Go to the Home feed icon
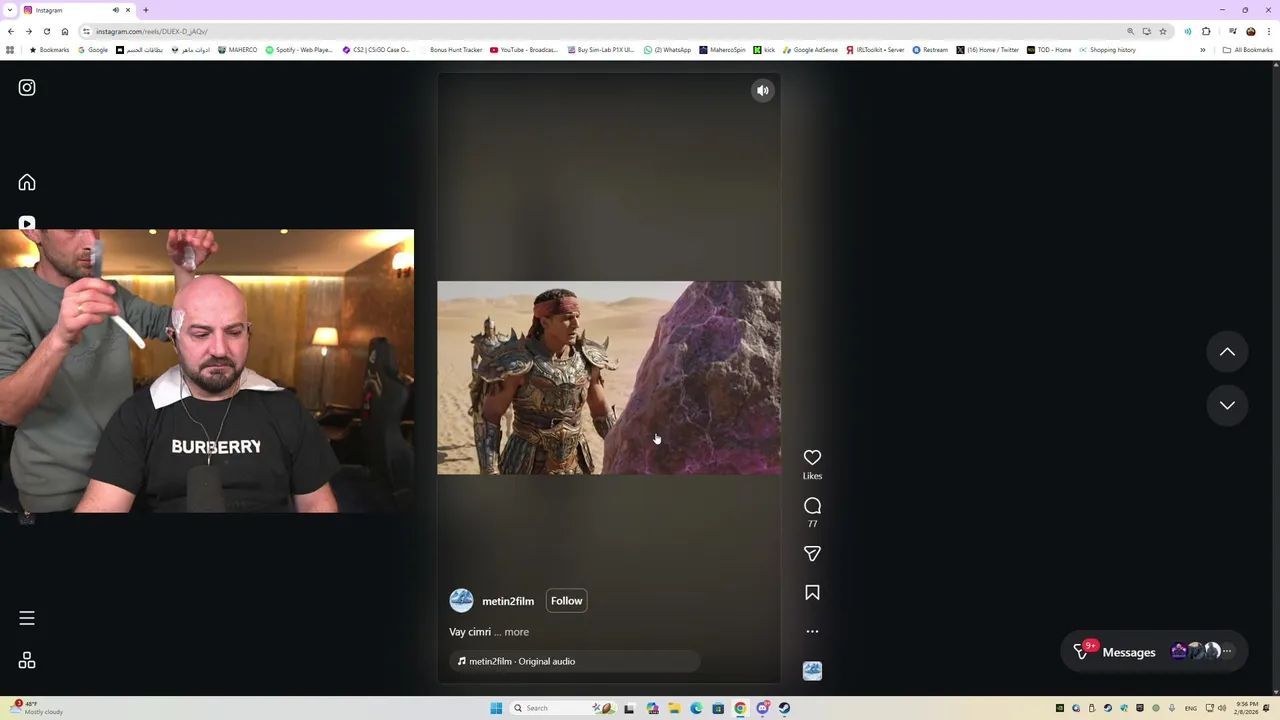The width and height of the screenshot is (1280, 720). tap(27, 182)
